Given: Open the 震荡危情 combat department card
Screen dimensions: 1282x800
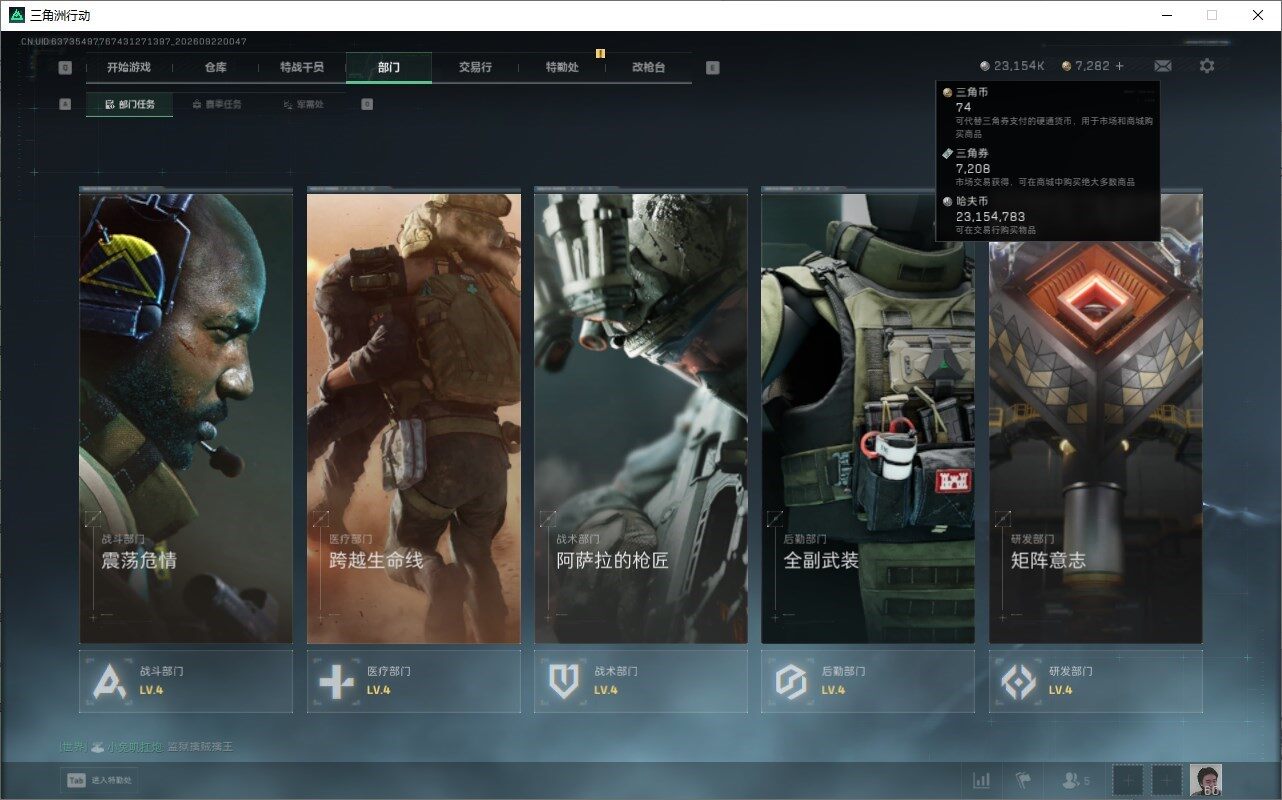Looking at the screenshot, I should click(x=186, y=418).
